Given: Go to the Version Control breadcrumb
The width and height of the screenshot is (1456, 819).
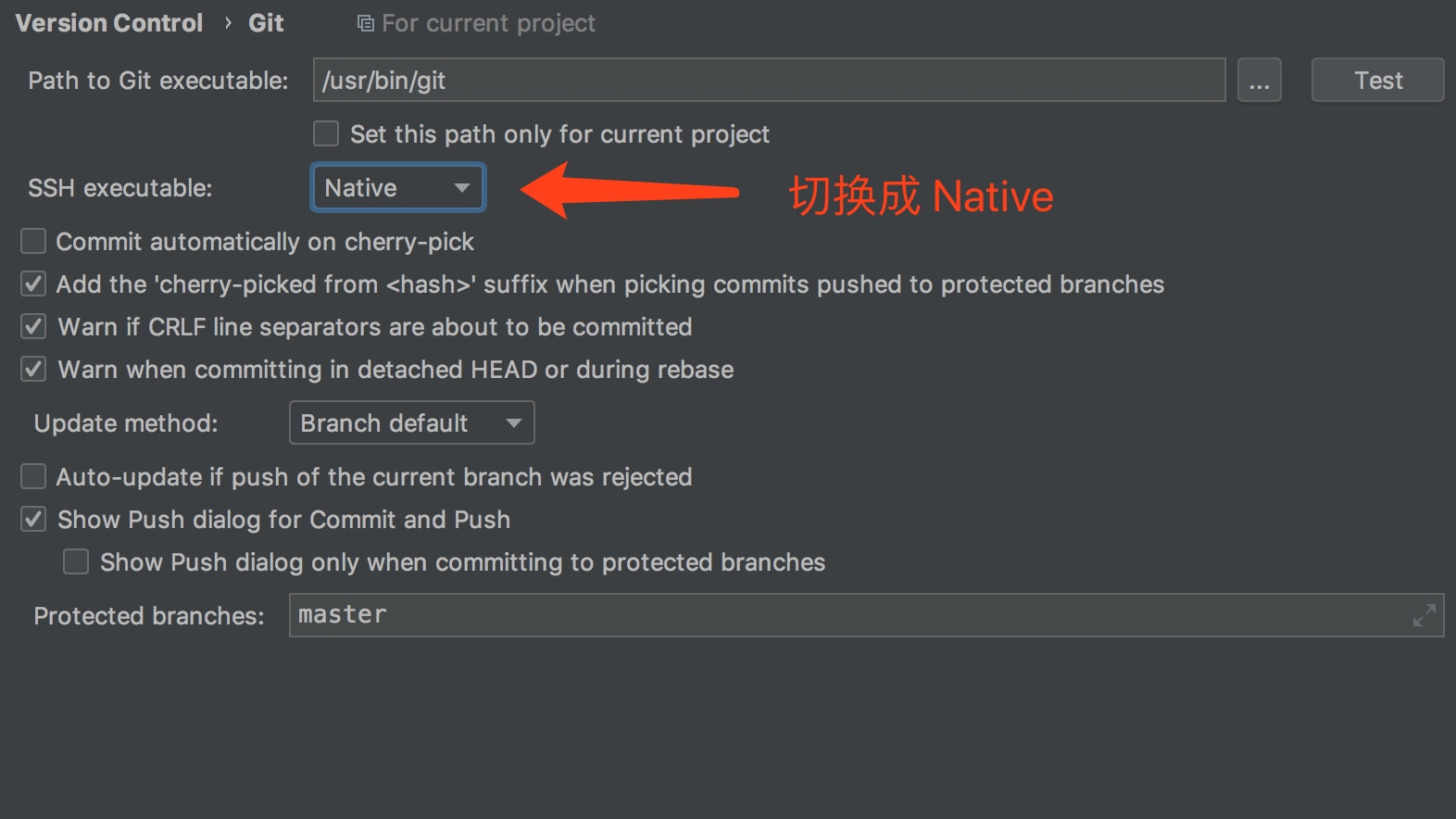Looking at the screenshot, I should click(x=109, y=23).
